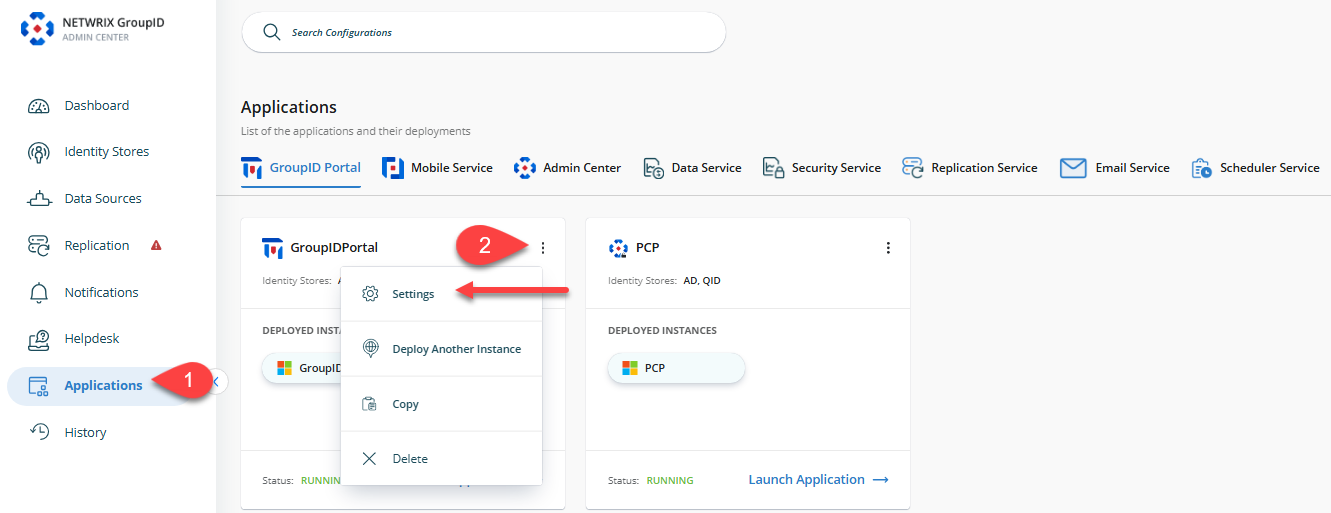
Task: Choose Deploy Another Instance
Action: (x=441, y=349)
